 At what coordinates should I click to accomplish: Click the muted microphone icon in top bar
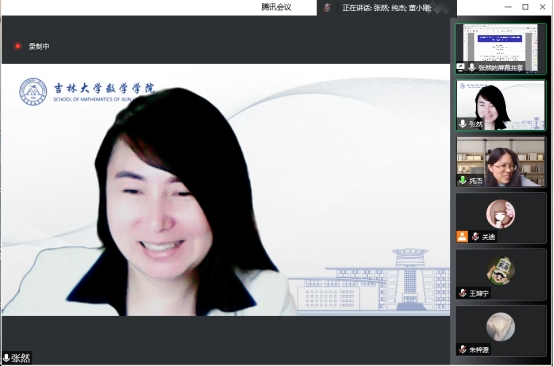pos(327,7)
